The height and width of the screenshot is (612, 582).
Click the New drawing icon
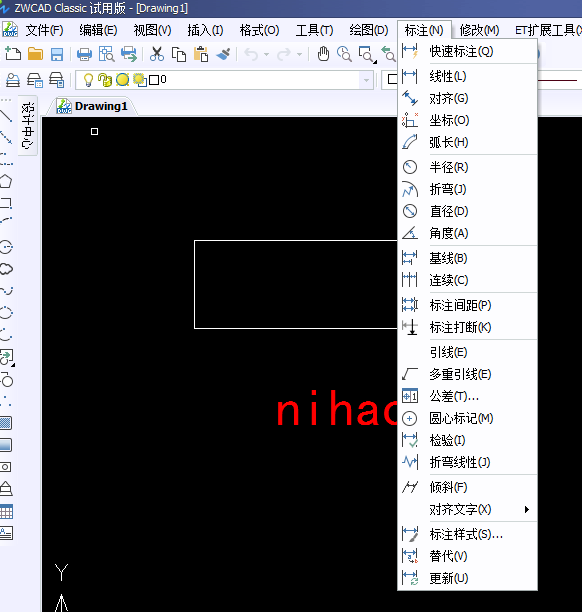point(13,54)
